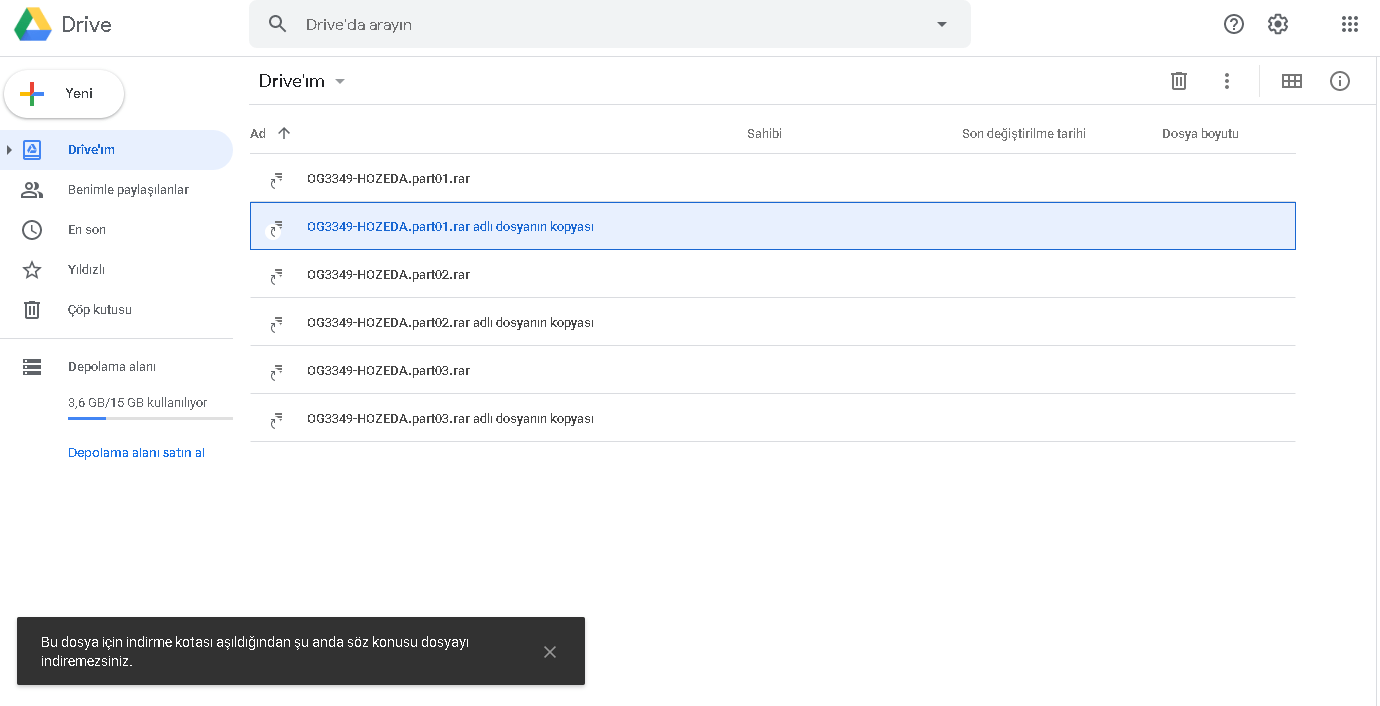This screenshot has width=1380, height=706.
Task: Select OG3349-HOZEDA.part02.rar adlı dosyanın kopyası
Action: (x=773, y=322)
